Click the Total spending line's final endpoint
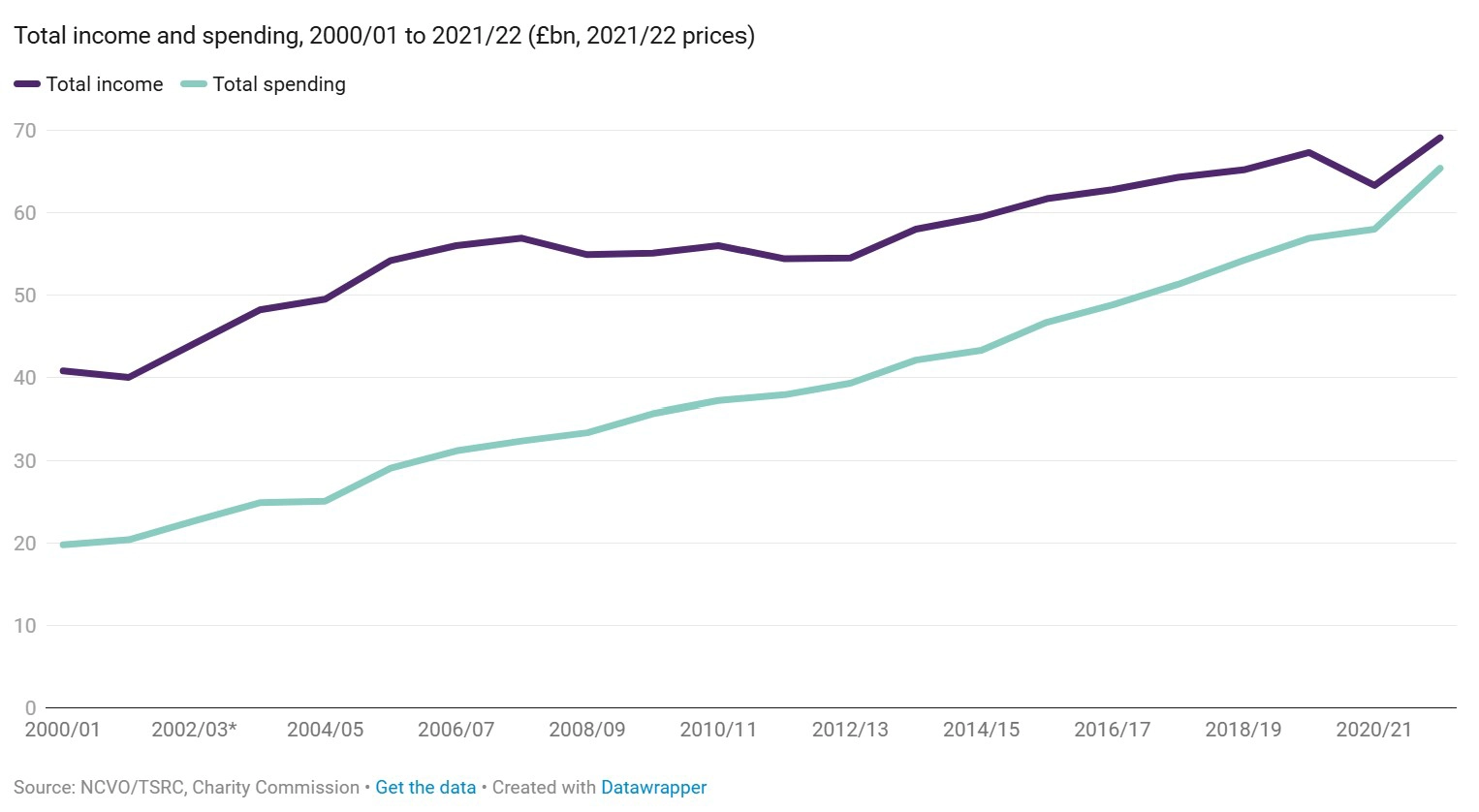The image size is (1479, 812). coord(1440,169)
